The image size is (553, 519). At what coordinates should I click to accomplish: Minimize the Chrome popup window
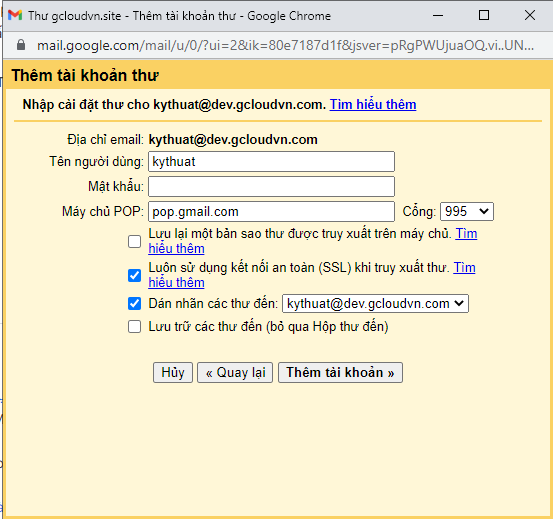[438, 15]
